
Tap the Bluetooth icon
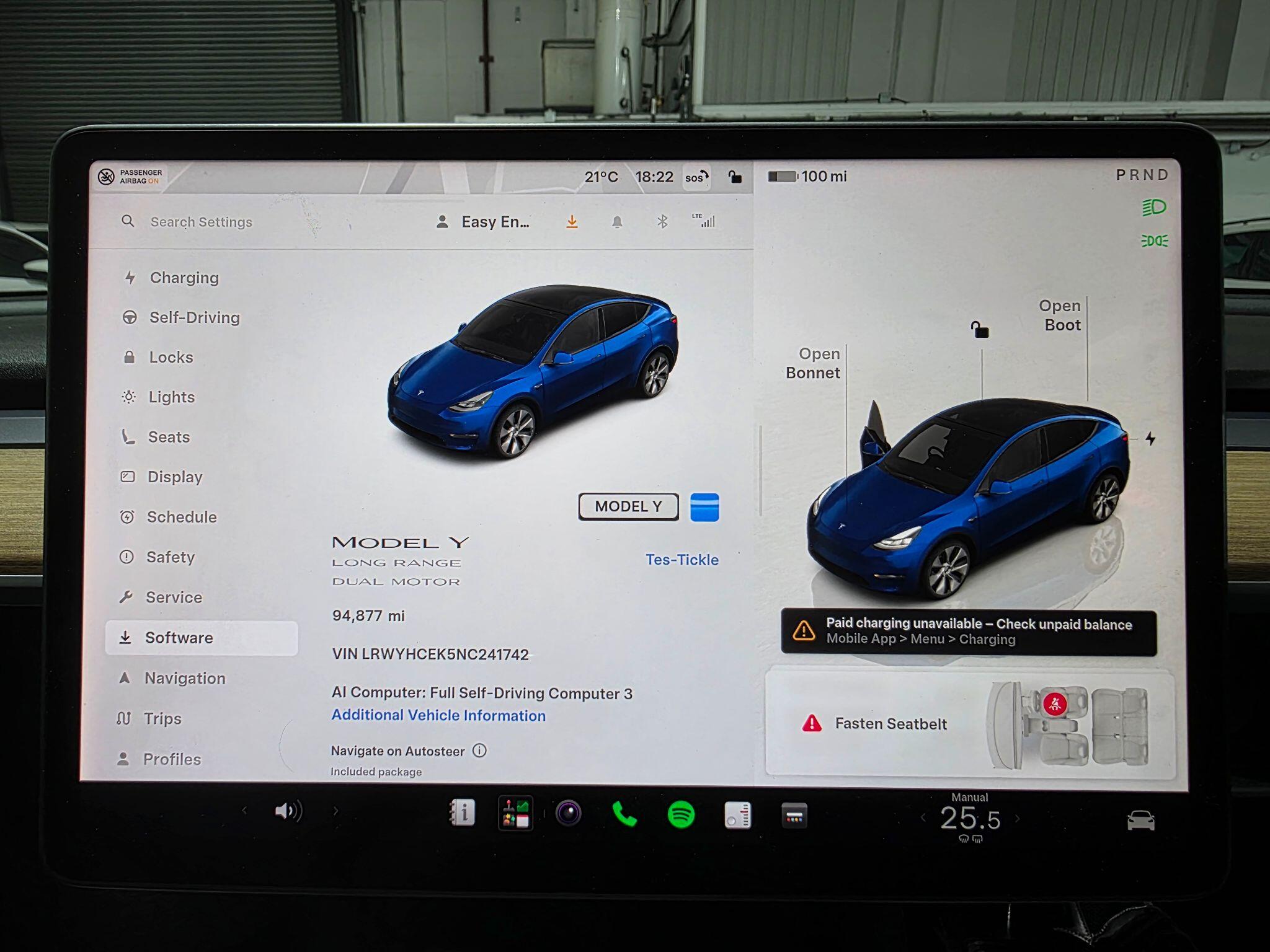coord(662,221)
